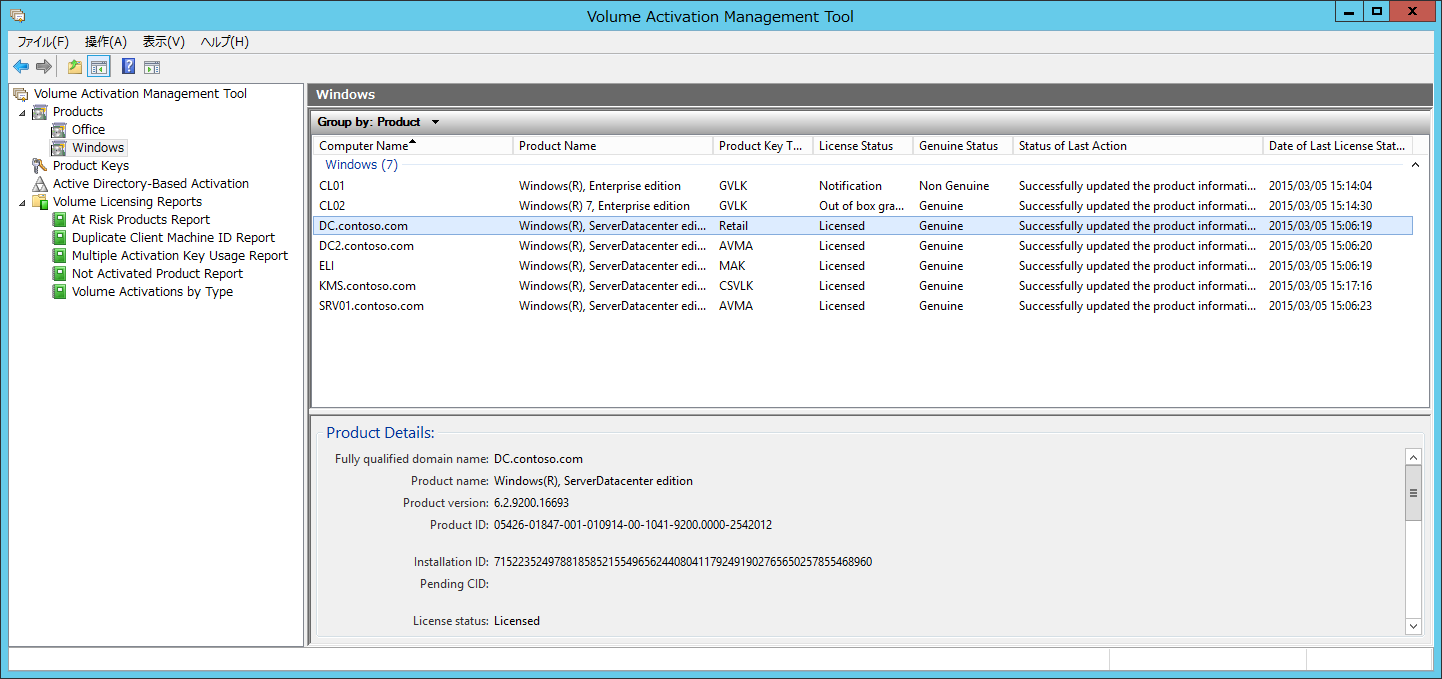Collapse the Products tree node
The image size is (1442, 679).
point(22,112)
